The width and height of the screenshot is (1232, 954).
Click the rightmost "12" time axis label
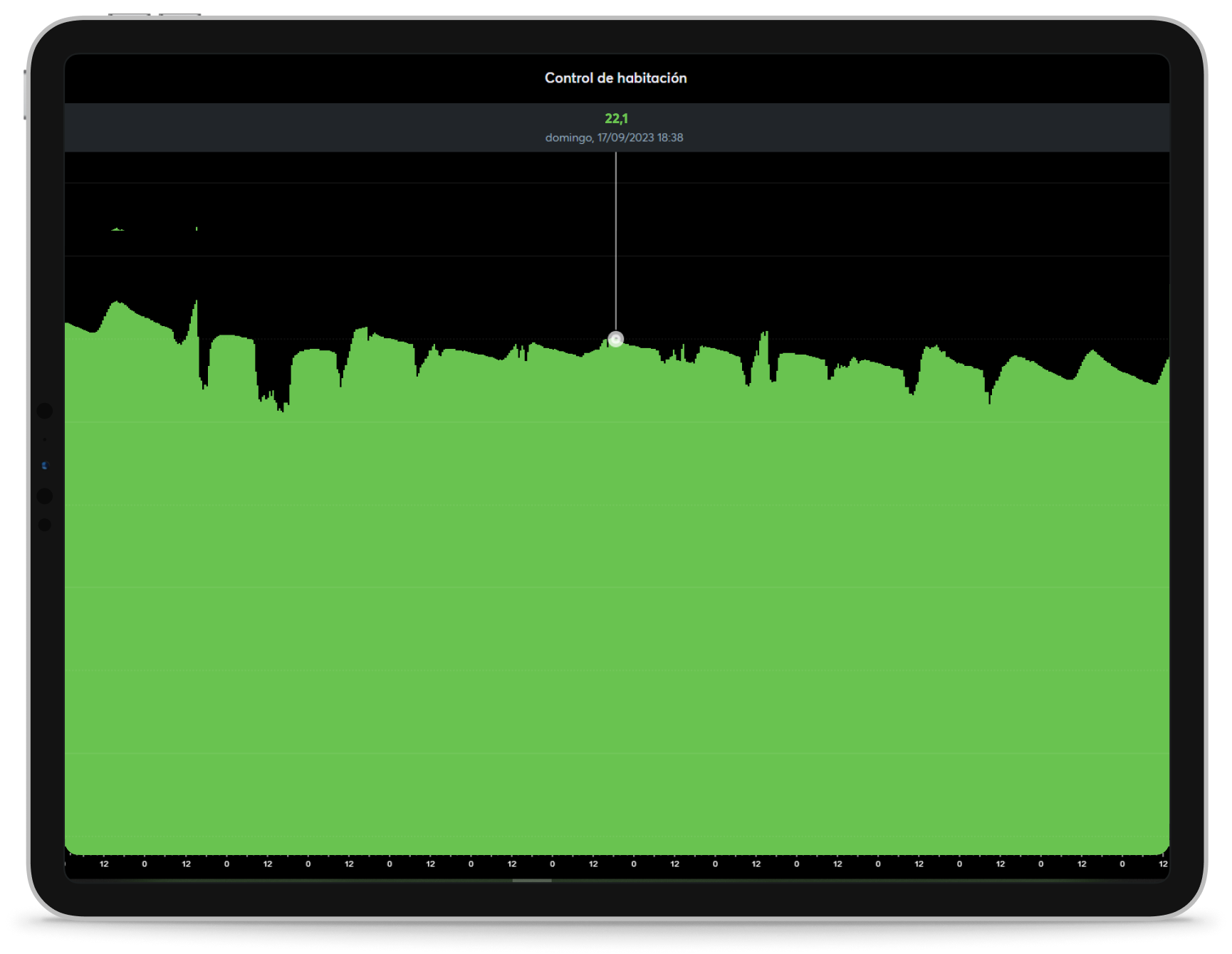pyautogui.click(x=1162, y=864)
